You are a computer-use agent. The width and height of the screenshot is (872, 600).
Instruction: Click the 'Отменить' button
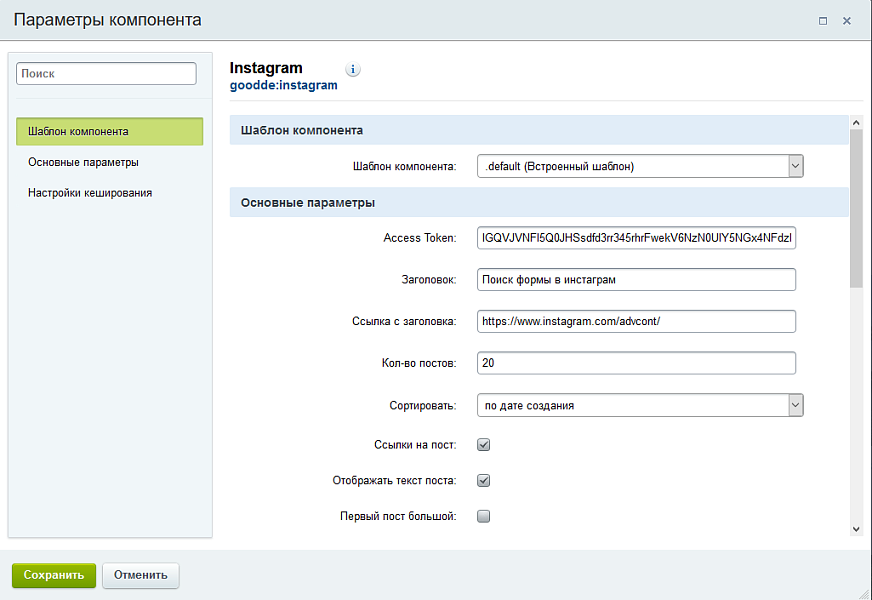coord(141,575)
